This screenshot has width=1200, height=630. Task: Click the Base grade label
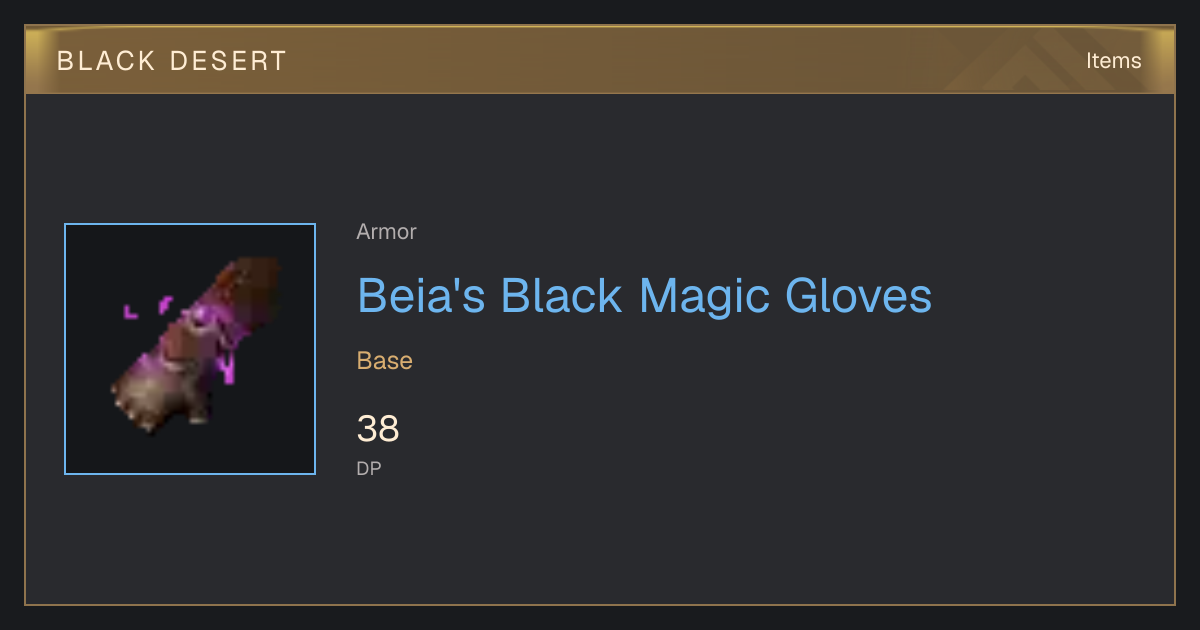384,361
